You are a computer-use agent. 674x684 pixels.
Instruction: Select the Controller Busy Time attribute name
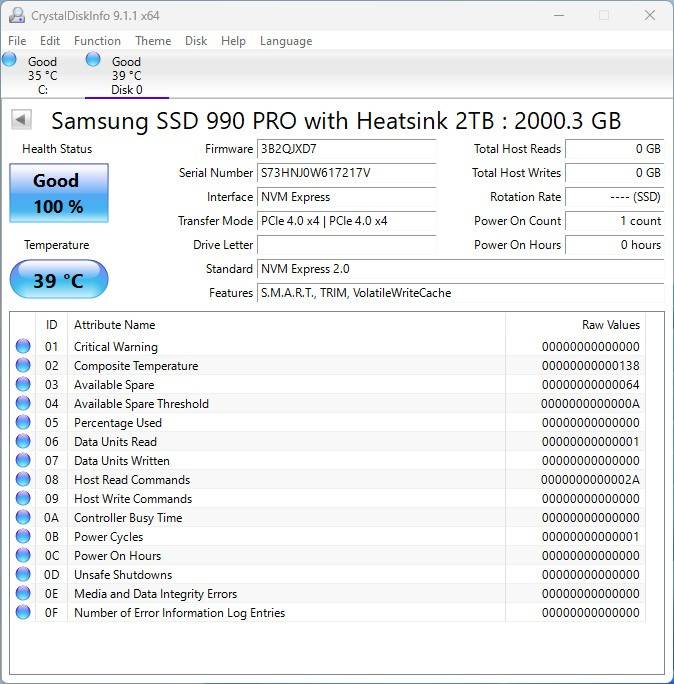coord(128,518)
